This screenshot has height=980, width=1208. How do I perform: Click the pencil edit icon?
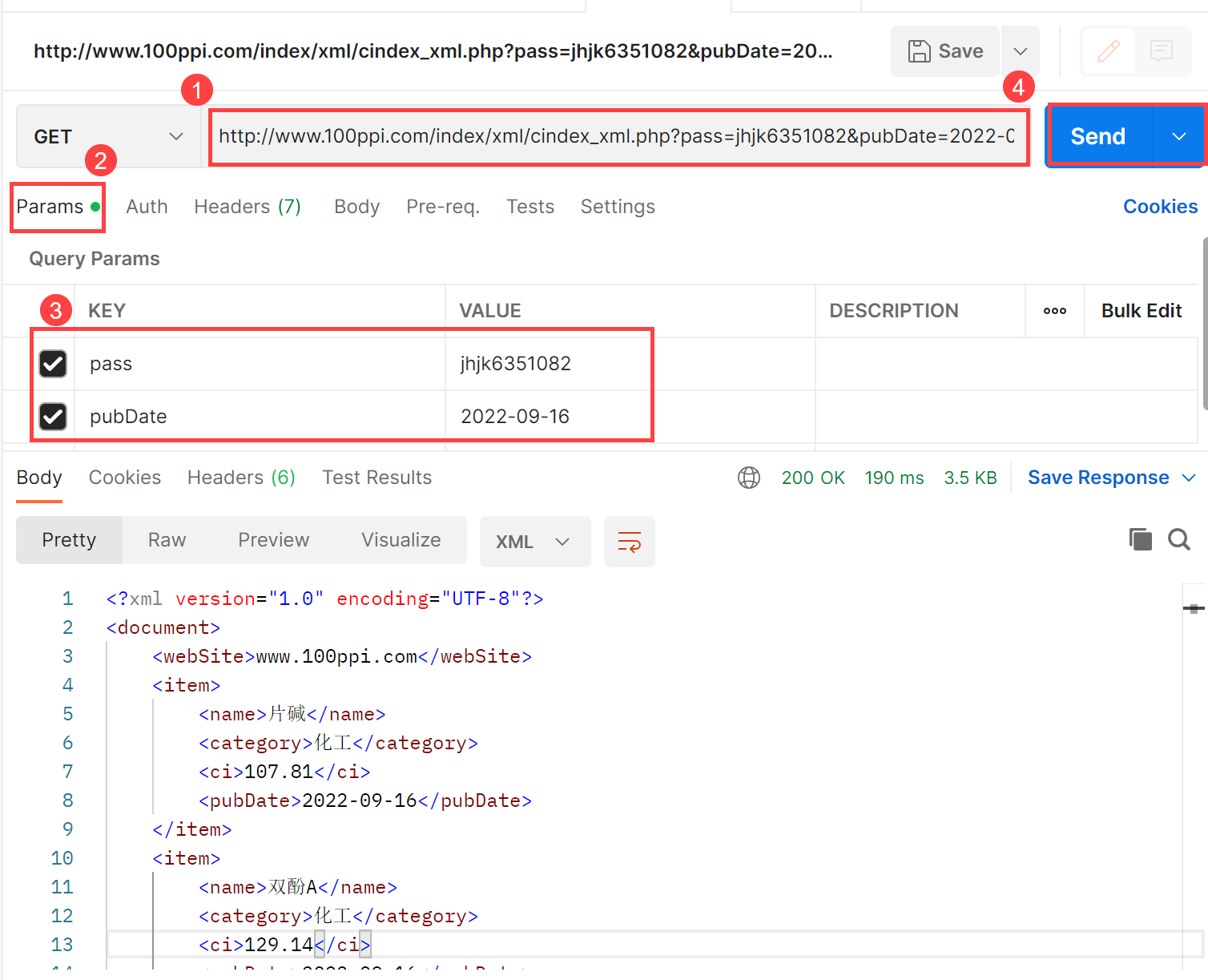[1108, 52]
